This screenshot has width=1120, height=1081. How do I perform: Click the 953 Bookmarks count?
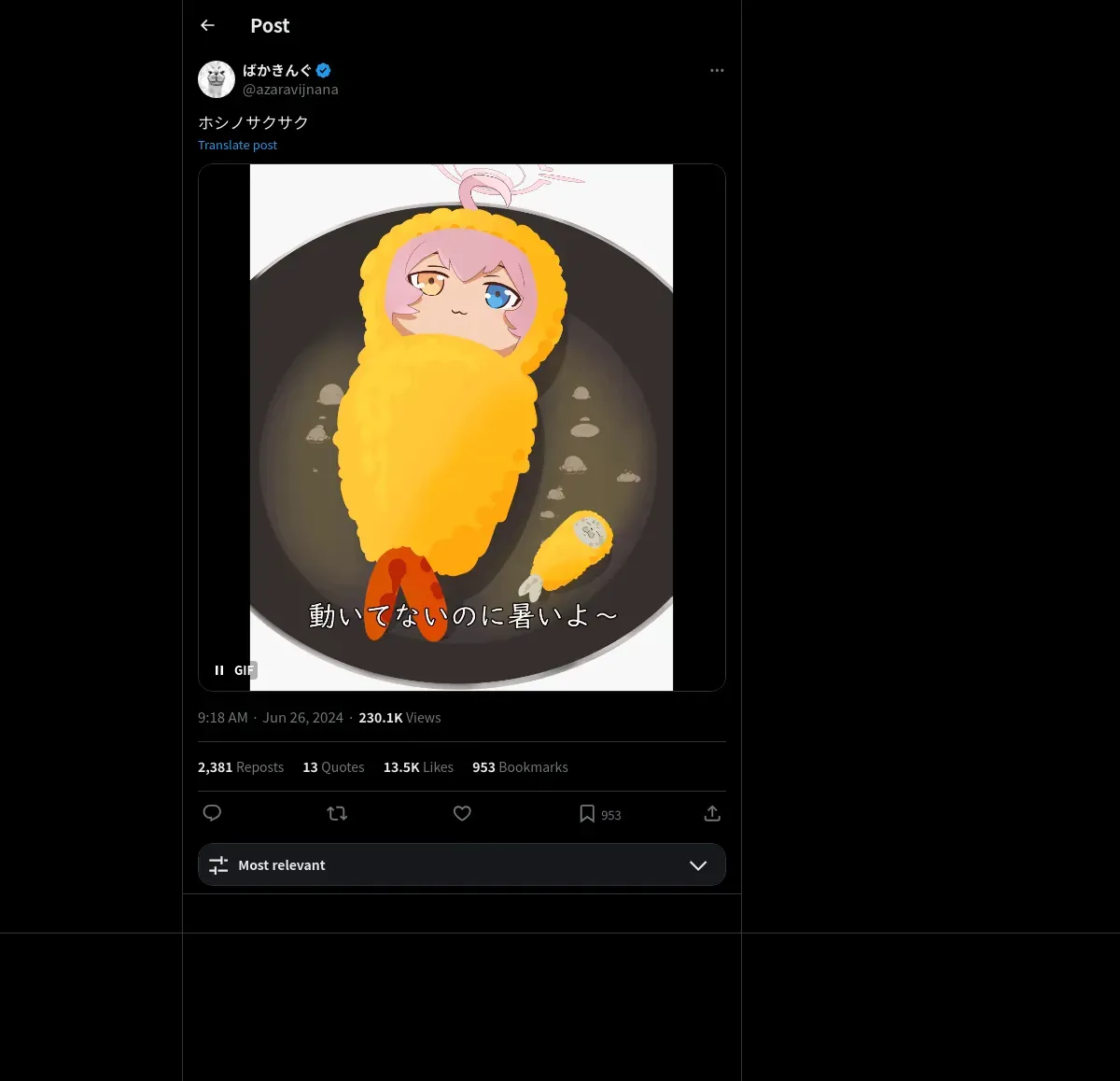[x=520, y=767]
